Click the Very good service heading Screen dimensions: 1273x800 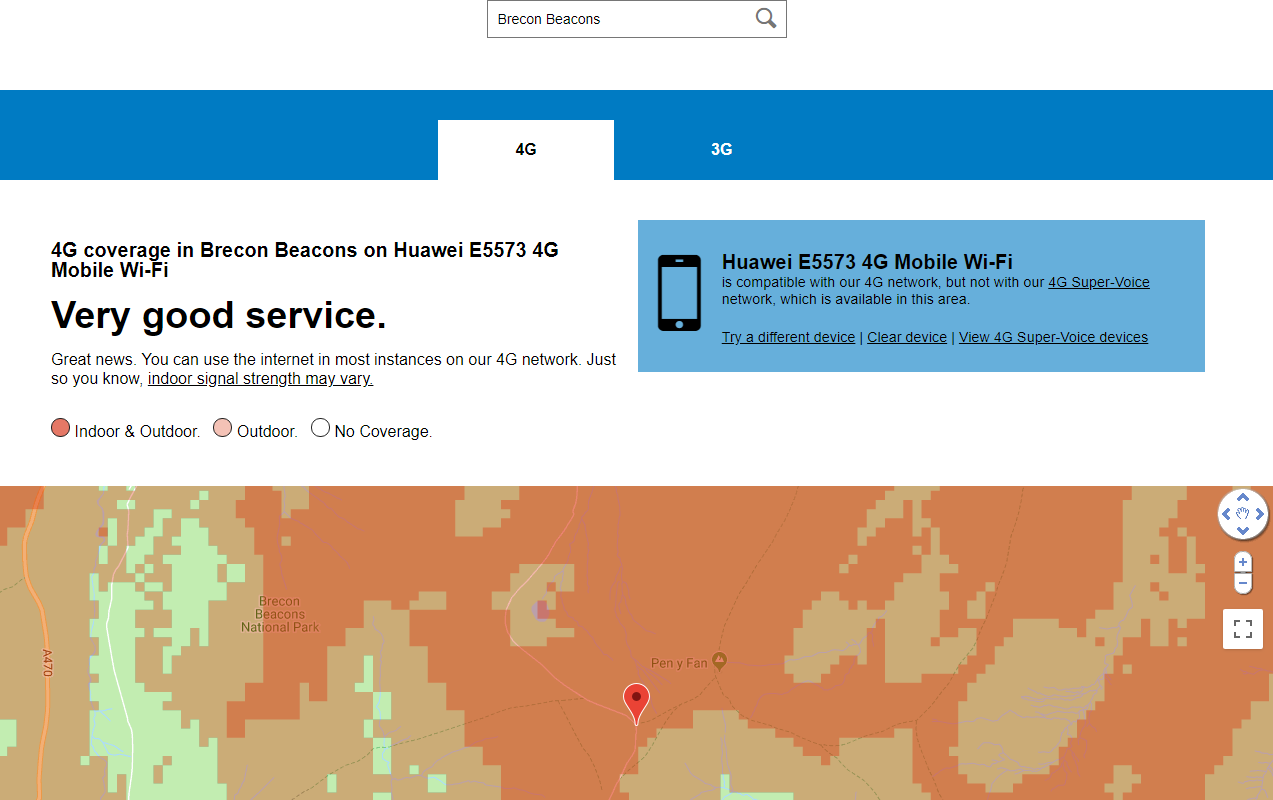click(x=219, y=315)
